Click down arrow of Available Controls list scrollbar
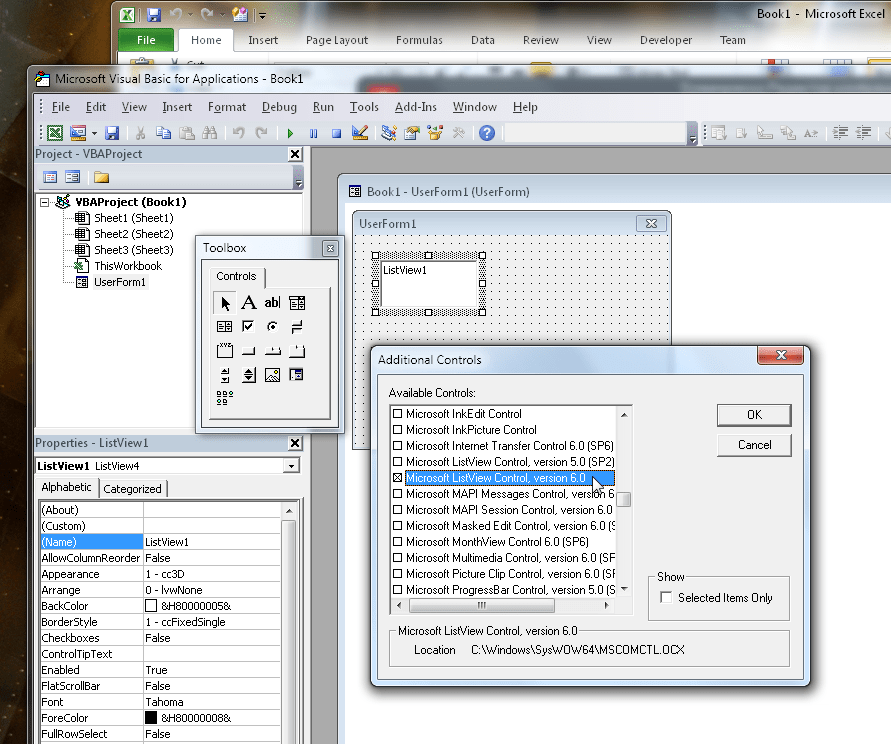 pyautogui.click(x=624, y=589)
